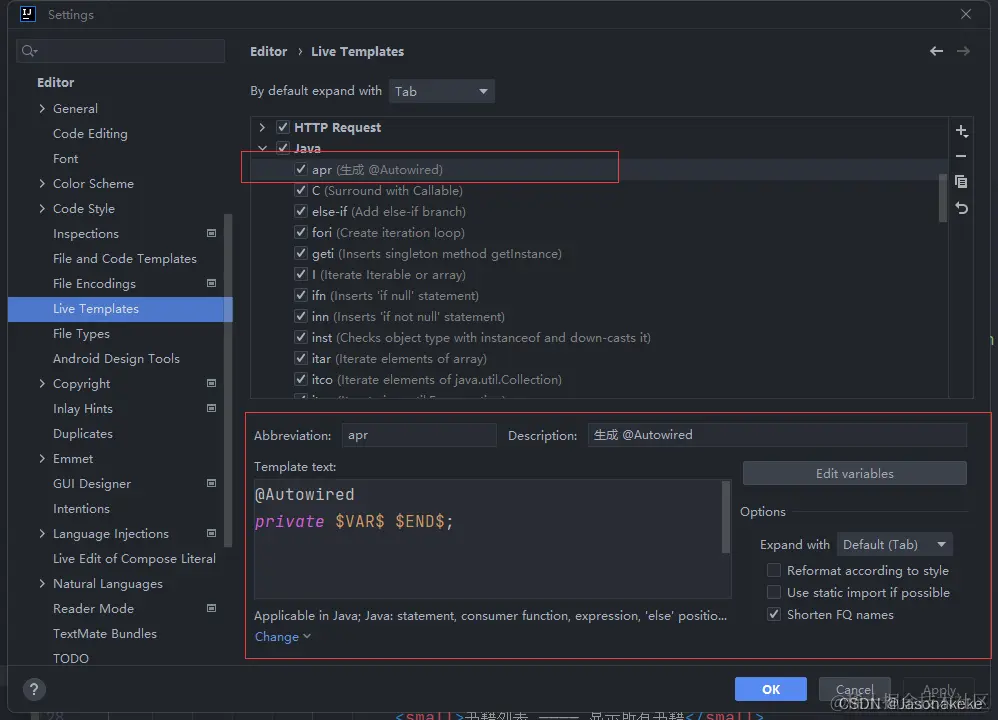This screenshot has width=998, height=720.
Task: Click the remove template minus icon
Action: click(x=961, y=156)
